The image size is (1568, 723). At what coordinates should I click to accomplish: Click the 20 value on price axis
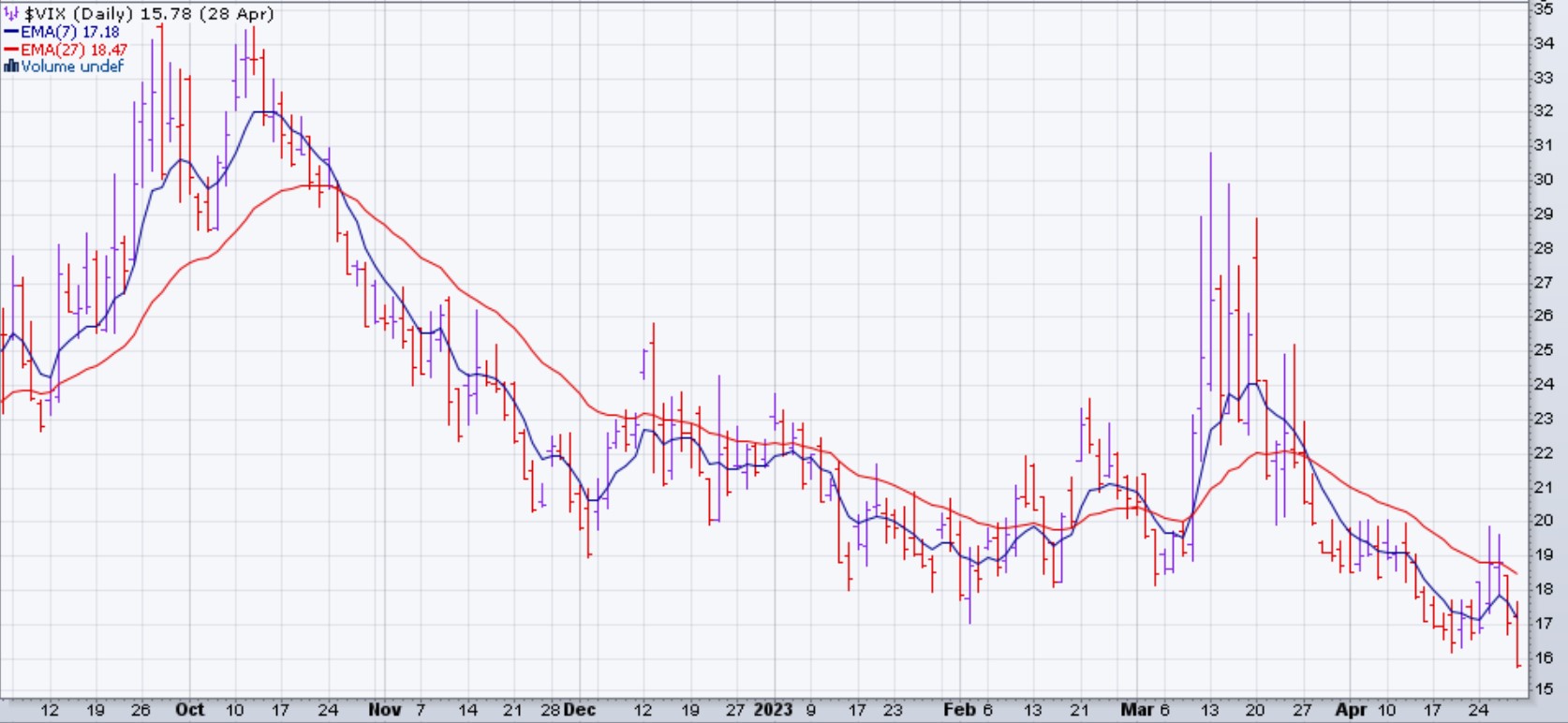click(x=1543, y=521)
